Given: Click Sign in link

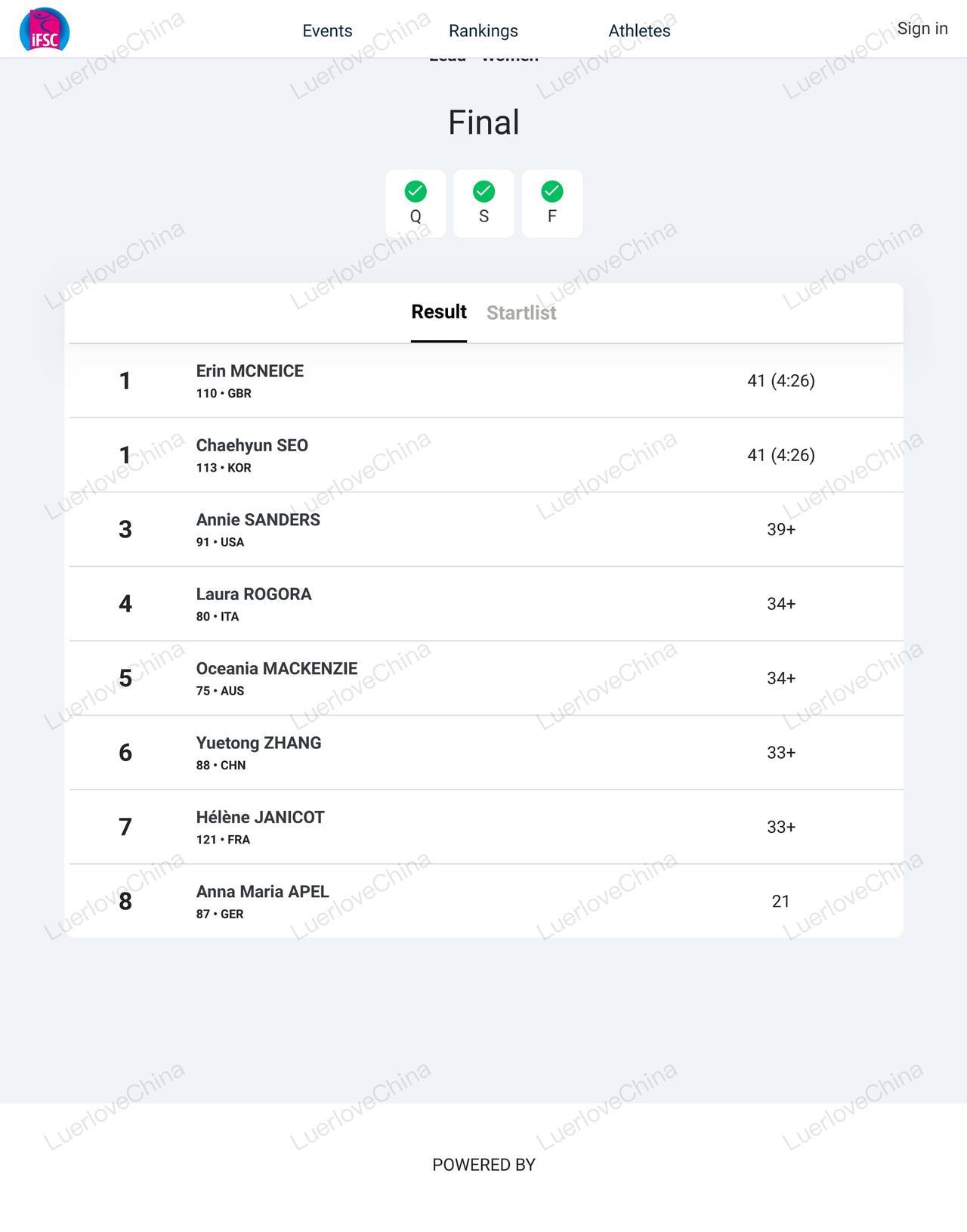Looking at the screenshot, I should point(922,29).
